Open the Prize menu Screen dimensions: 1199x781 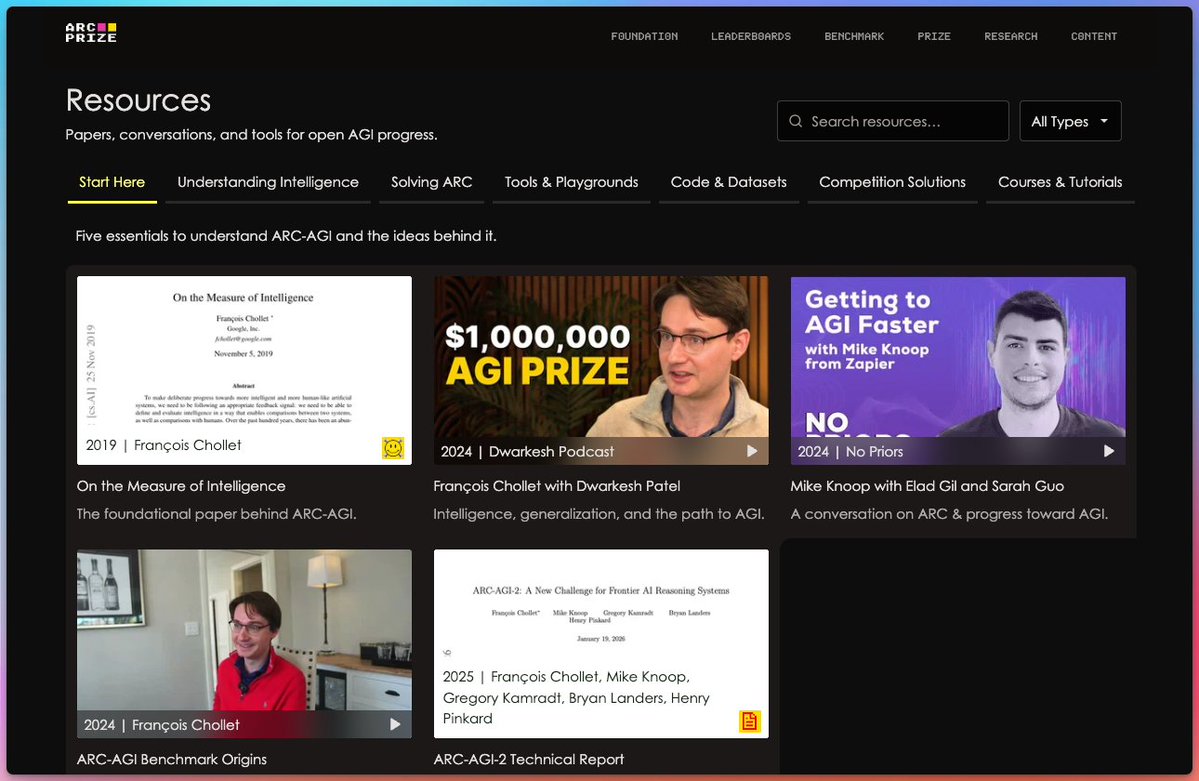coord(934,36)
